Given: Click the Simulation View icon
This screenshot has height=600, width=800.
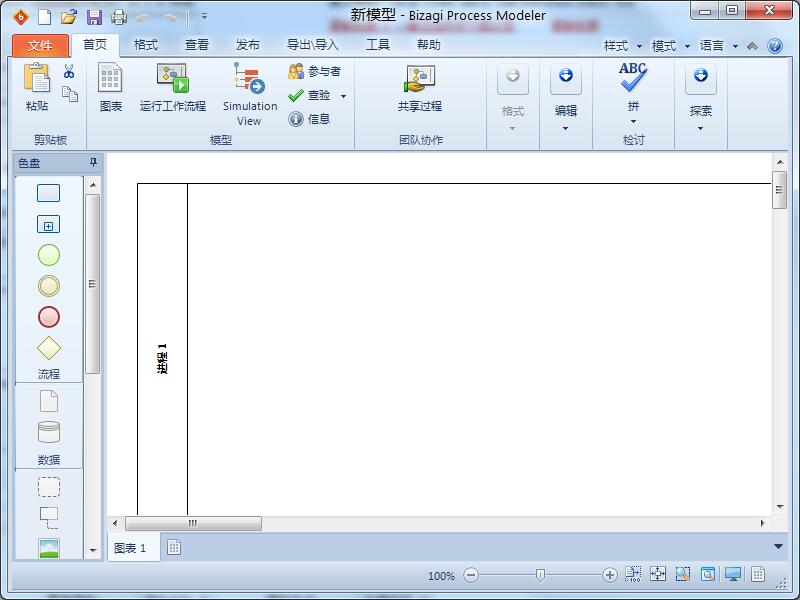Looking at the screenshot, I should 249,80.
